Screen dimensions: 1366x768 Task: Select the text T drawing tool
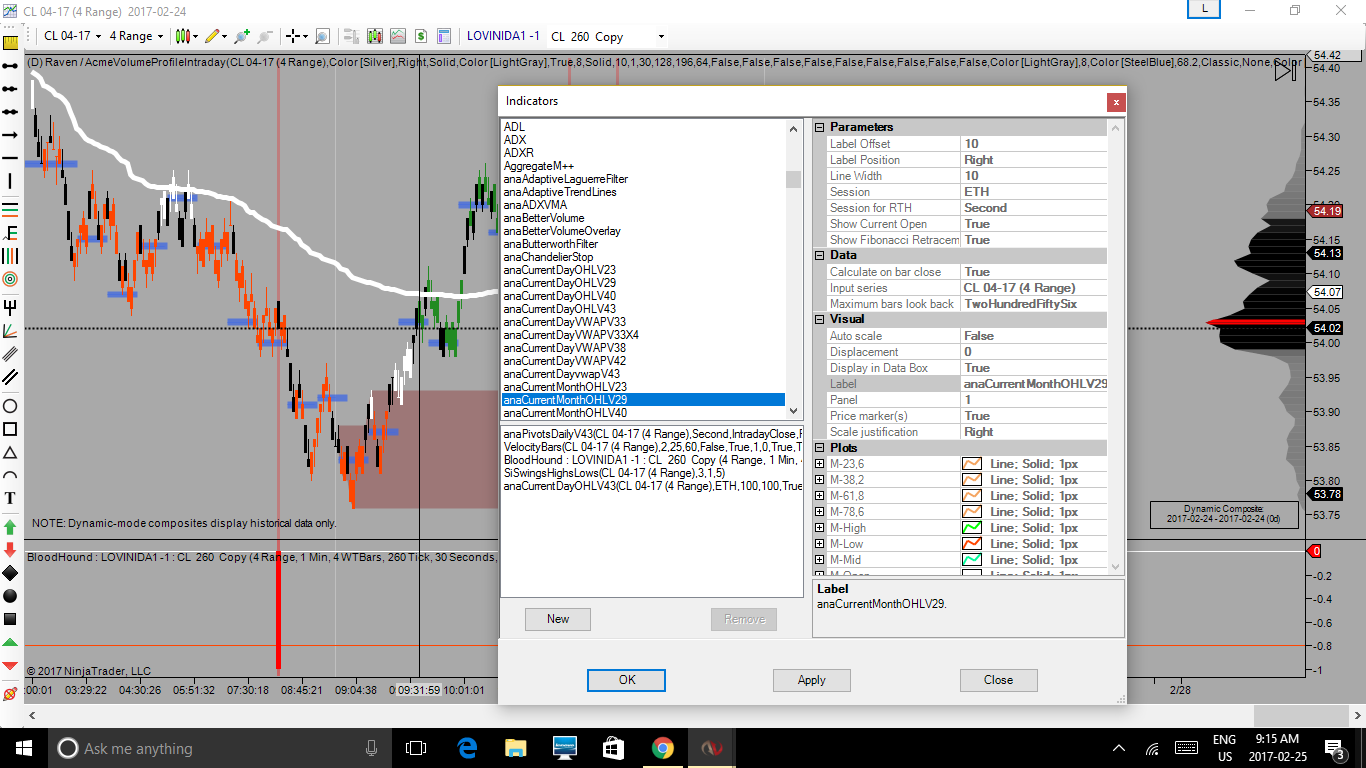point(11,498)
